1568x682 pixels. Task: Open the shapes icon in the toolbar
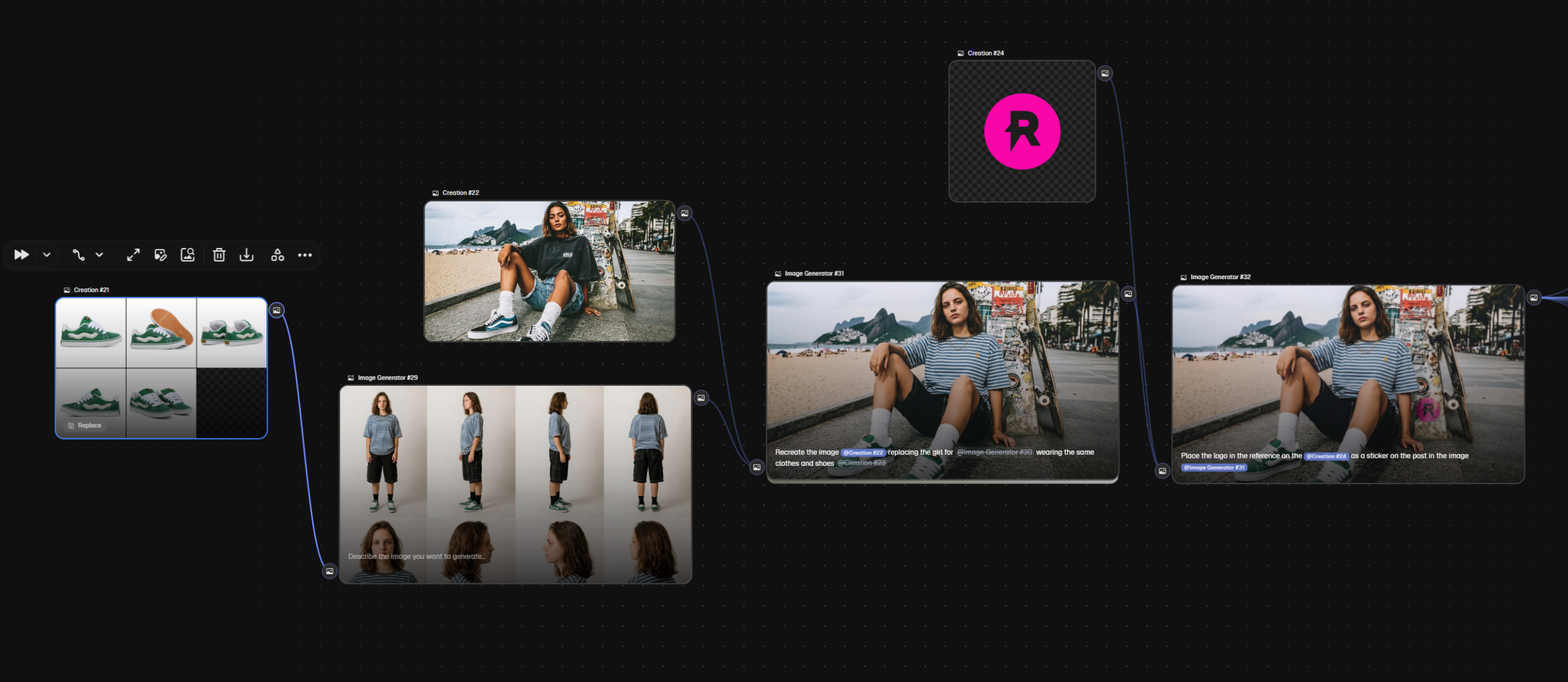277,255
